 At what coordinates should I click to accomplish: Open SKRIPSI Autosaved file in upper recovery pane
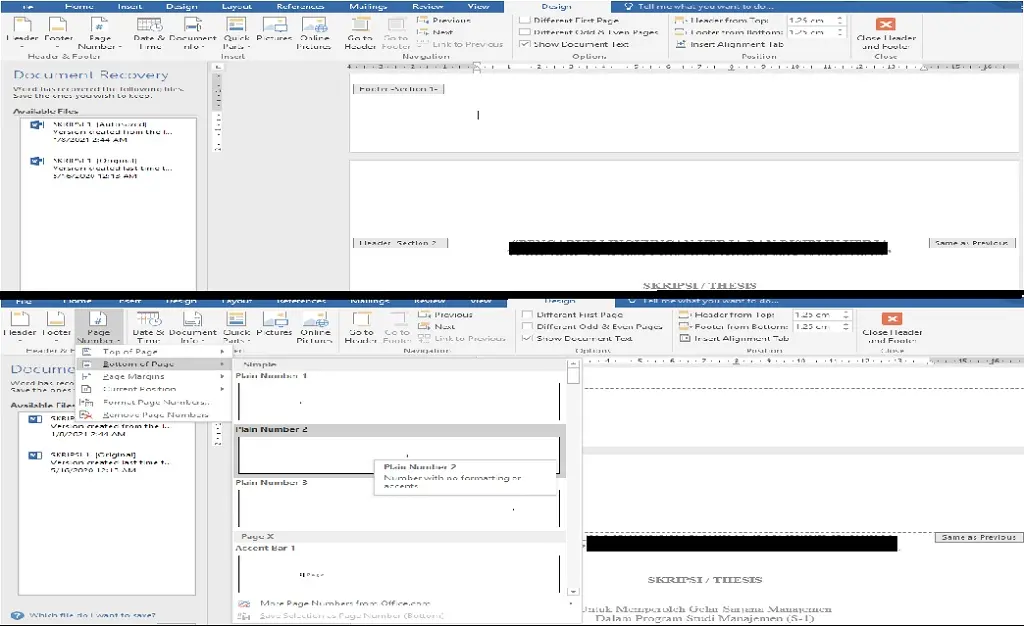(108, 132)
